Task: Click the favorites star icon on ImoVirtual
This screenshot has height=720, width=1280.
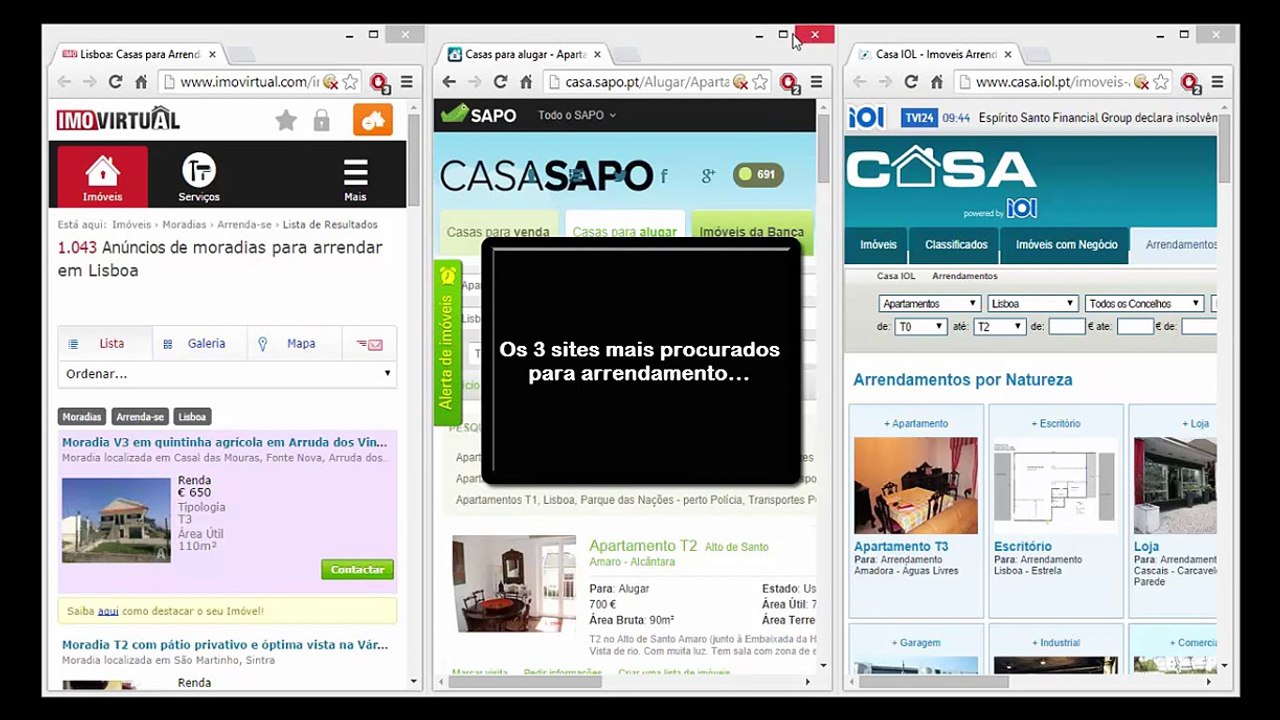Action: [x=286, y=120]
